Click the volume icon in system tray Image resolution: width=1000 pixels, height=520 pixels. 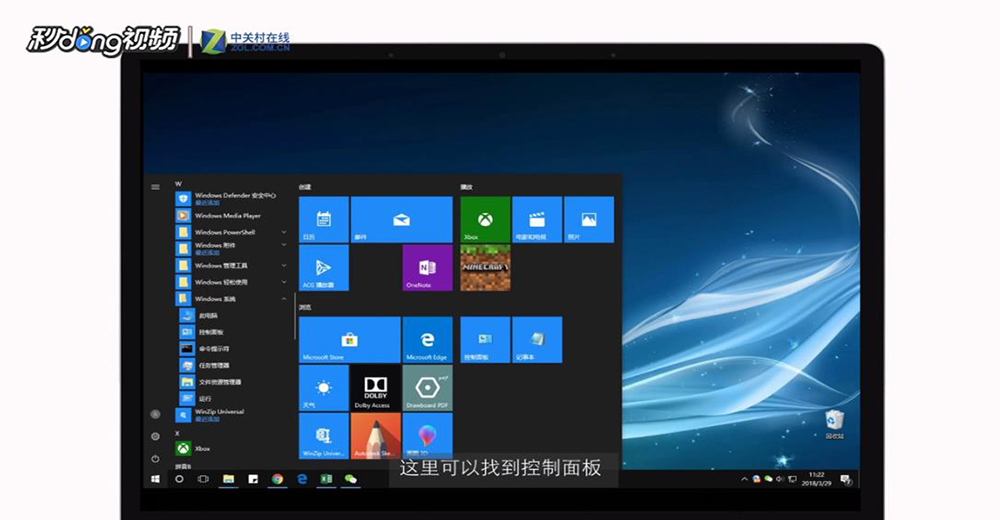779,479
